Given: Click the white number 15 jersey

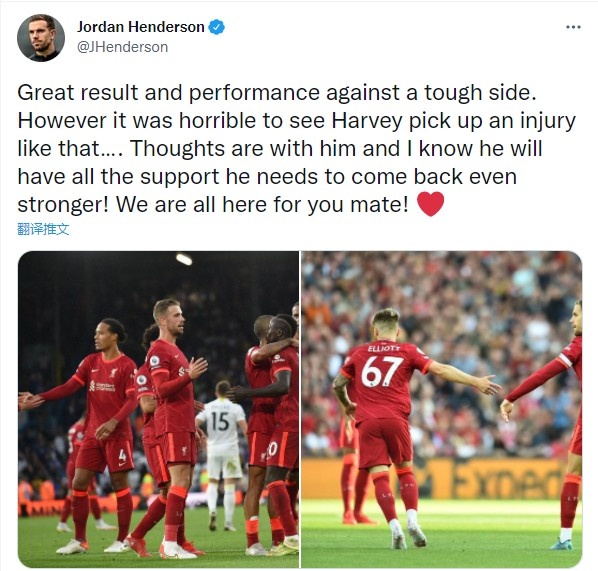Looking at the screenshot, I should click(220, 421).
